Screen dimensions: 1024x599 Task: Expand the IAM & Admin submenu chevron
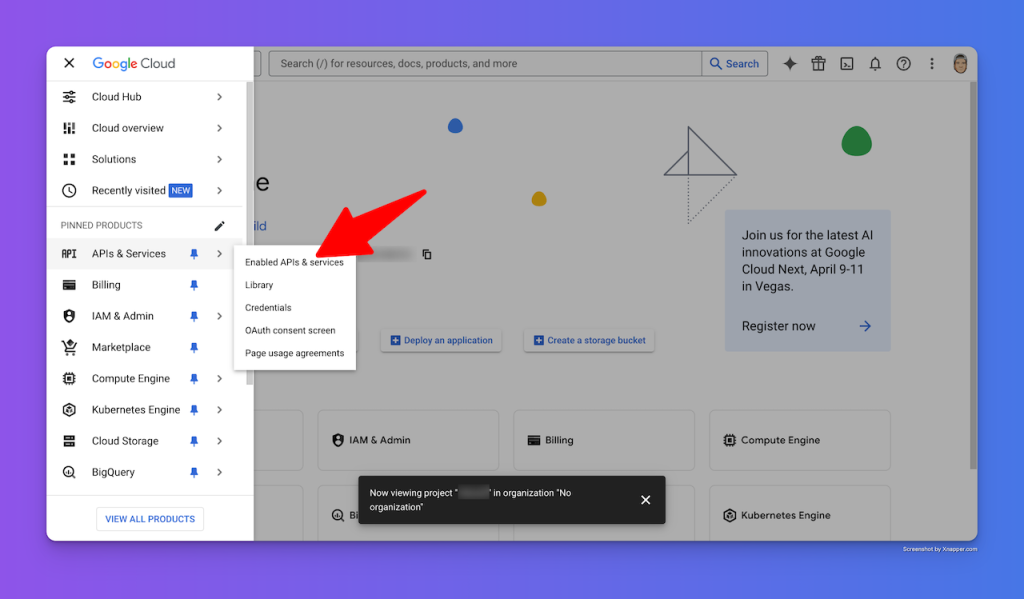(x=219, y=316)
